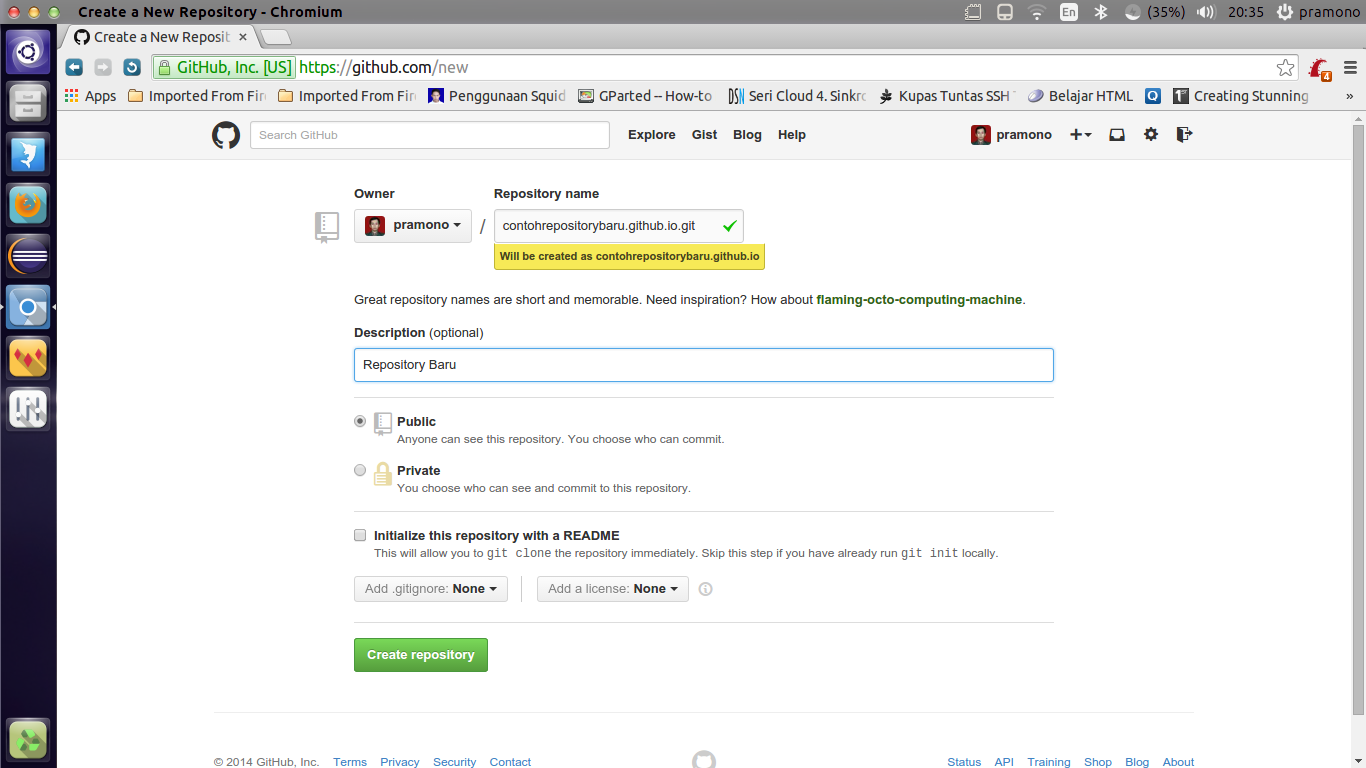The height and width of the screenshot is (768, 1366).
Task: Open pramono profile link in header
Action: coord(1024,135)
